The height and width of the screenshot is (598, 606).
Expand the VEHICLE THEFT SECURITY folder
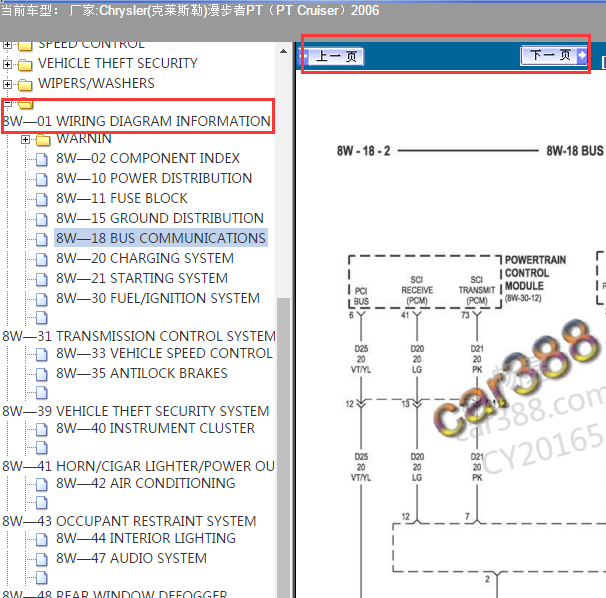pos(7,64)
